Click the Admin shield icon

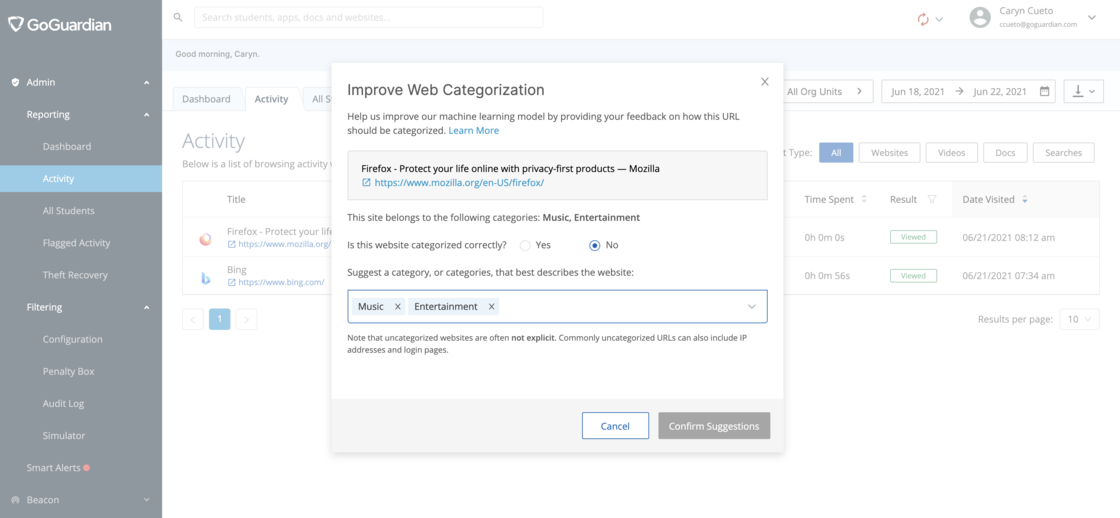[15, 82]
